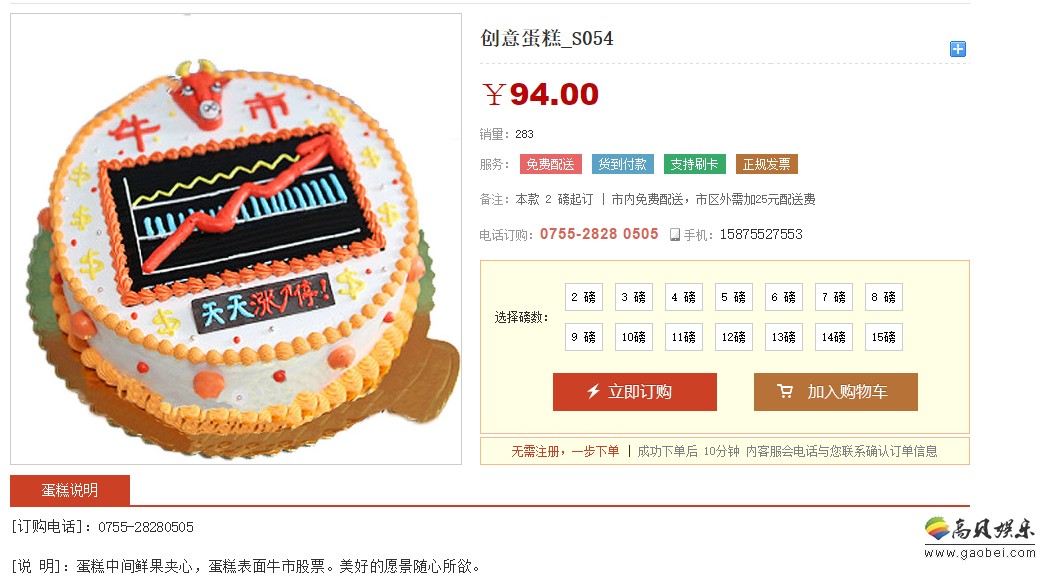Choose the 10磅 weight option
Screen dimensions: 1051x576
(633, 337)
